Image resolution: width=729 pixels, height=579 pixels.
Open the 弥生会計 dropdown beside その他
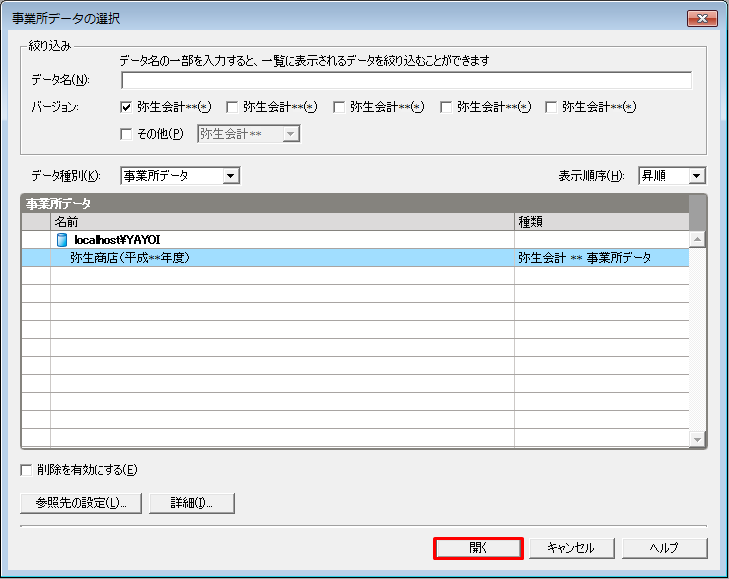(291, 133)
